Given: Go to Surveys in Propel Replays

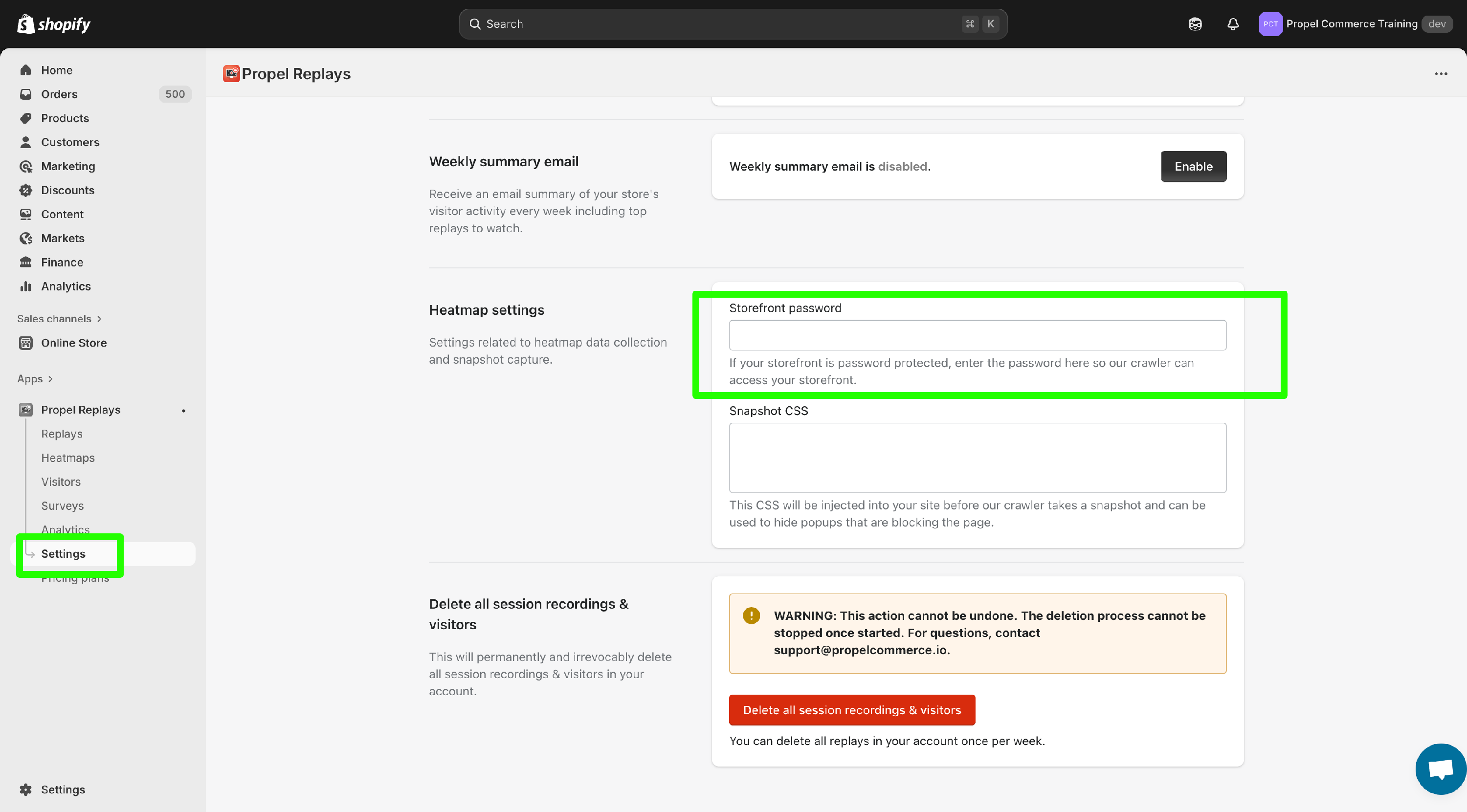Looking at the screenshot, I should click(62, 505).
